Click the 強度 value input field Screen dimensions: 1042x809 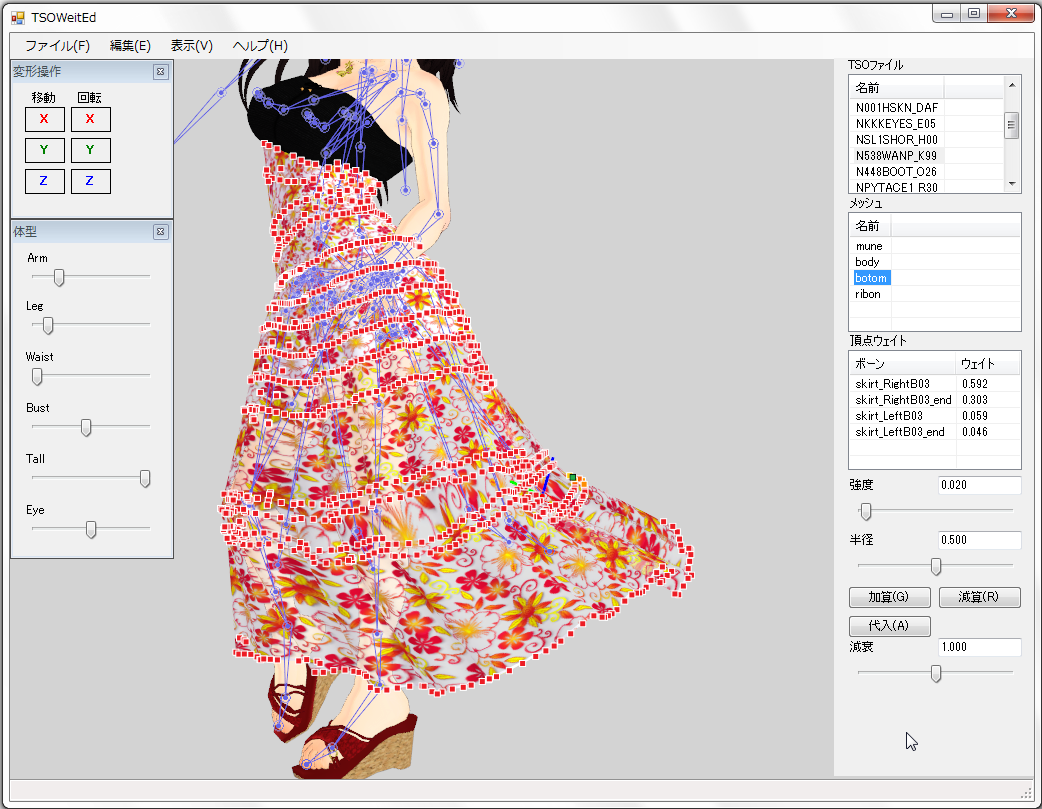click(979, 485)
